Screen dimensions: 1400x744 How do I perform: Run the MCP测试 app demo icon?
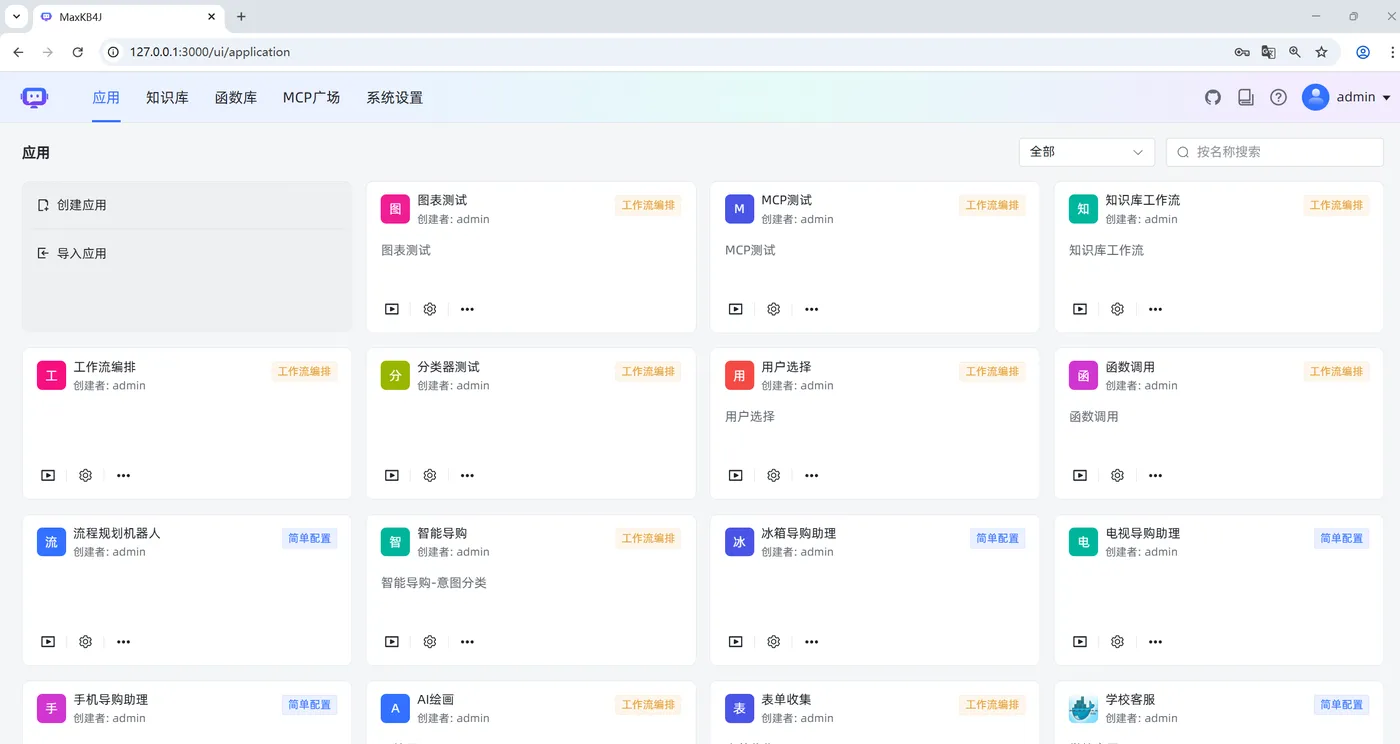tap(736, 309)
